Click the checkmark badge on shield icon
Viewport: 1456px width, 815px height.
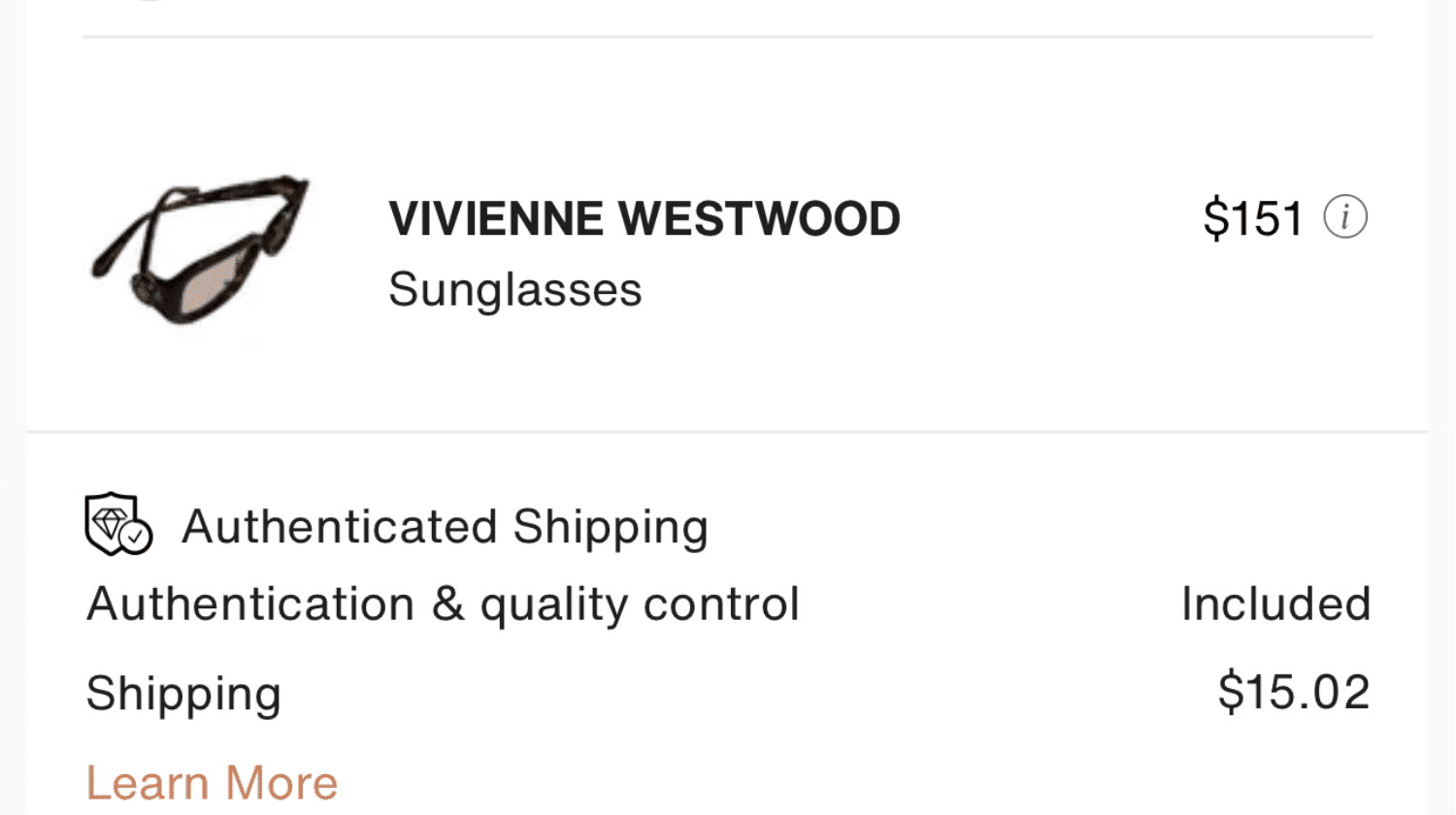137,537
